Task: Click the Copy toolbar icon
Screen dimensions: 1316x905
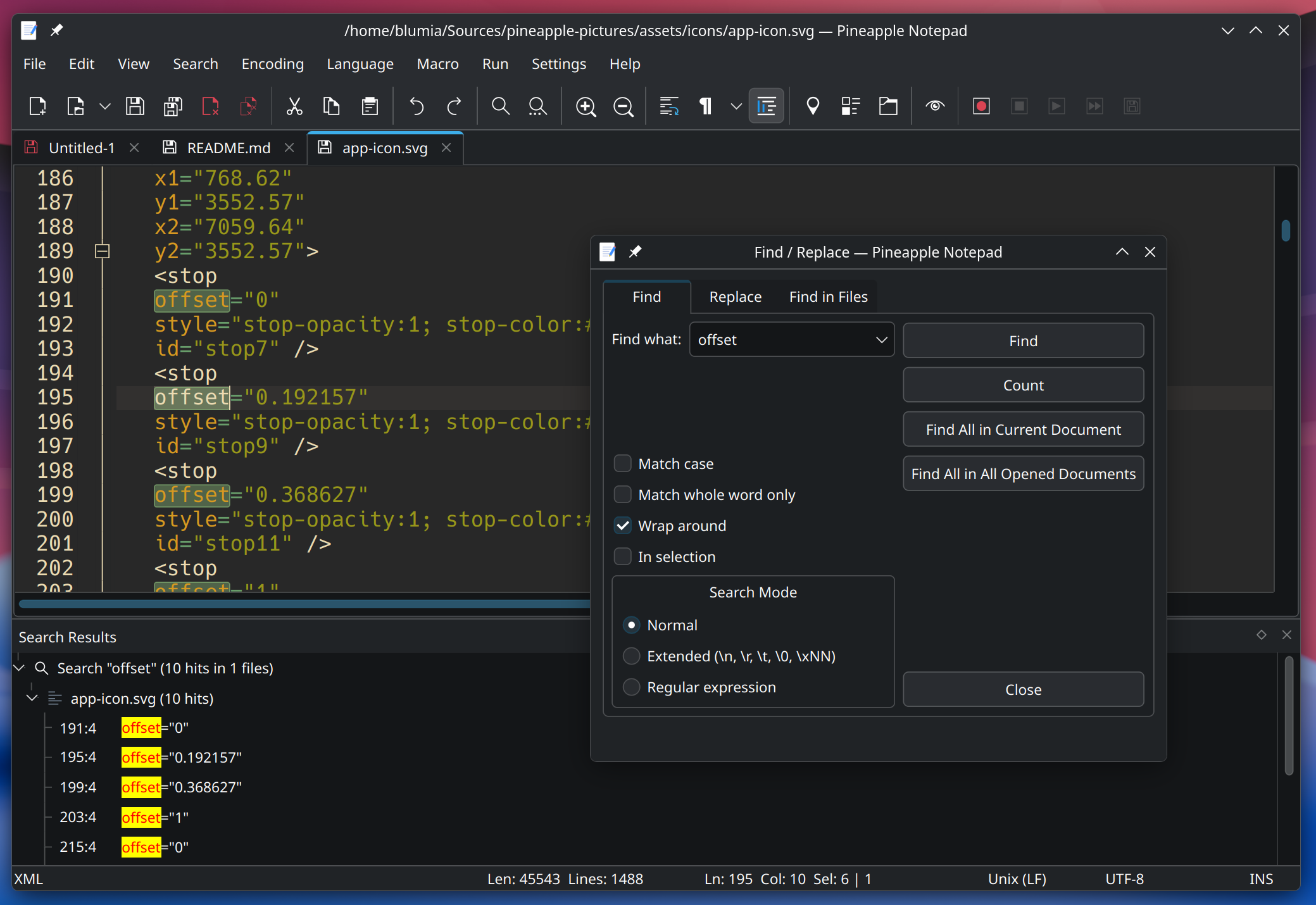Action: point(332,106)
